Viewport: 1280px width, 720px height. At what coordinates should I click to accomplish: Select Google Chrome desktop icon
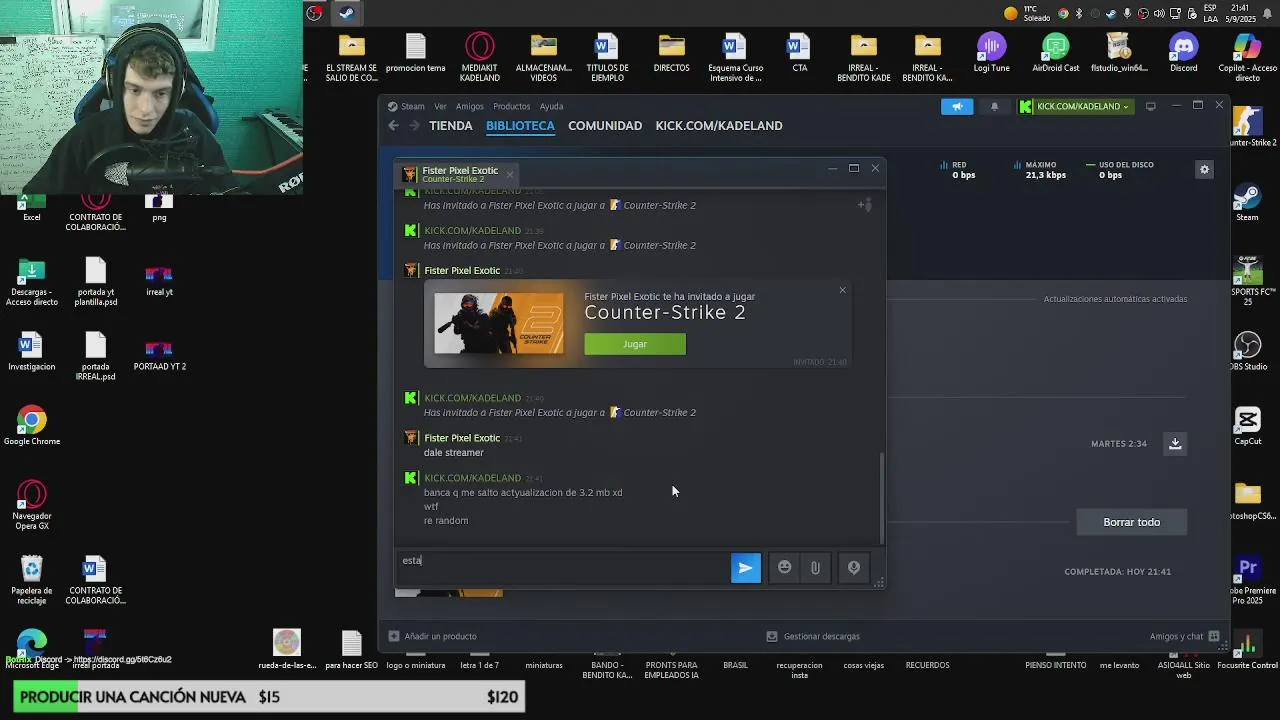pos(32,426)
